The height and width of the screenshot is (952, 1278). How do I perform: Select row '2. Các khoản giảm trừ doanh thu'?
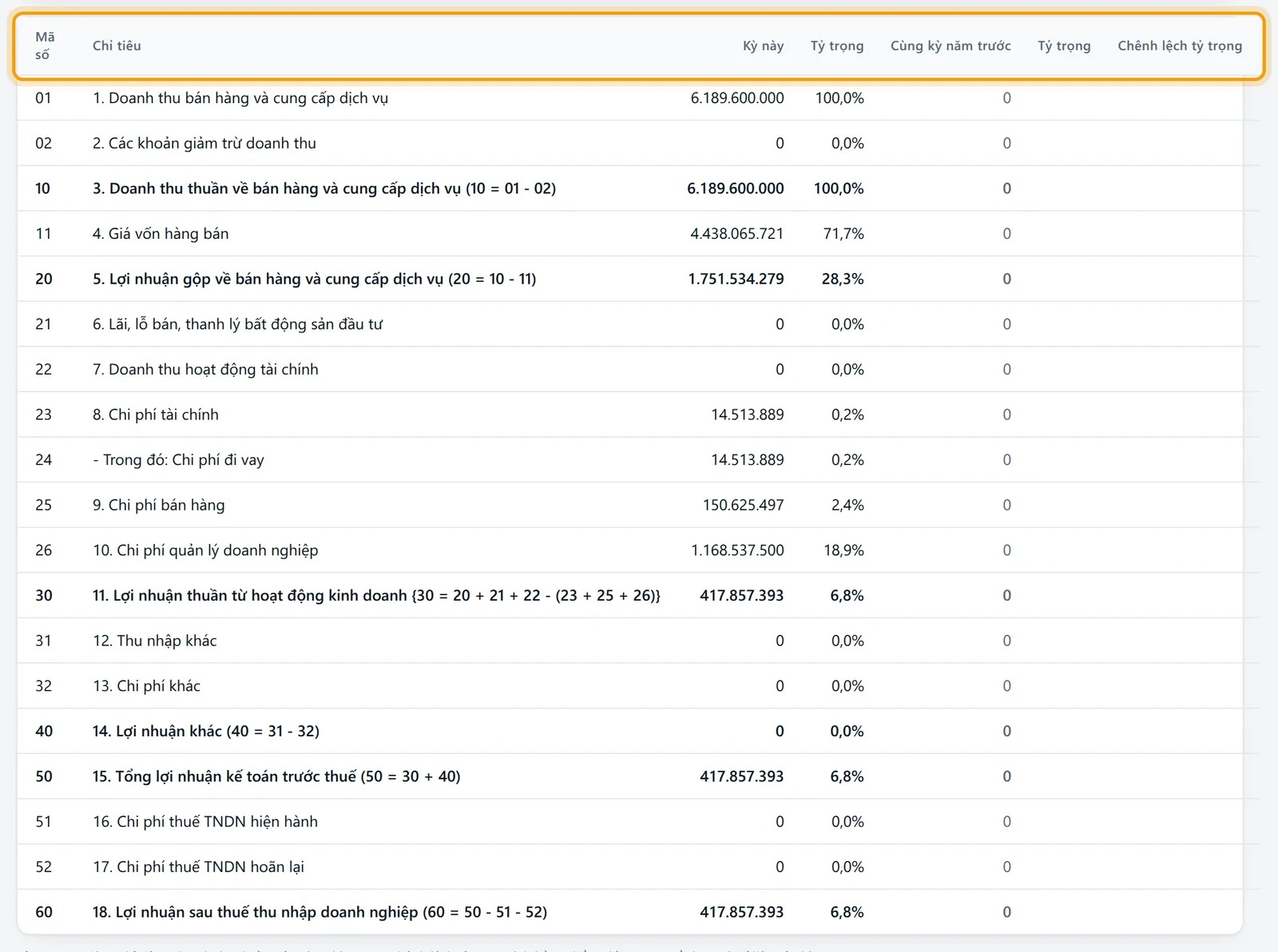pyautogui.click(x=630, y=143)
